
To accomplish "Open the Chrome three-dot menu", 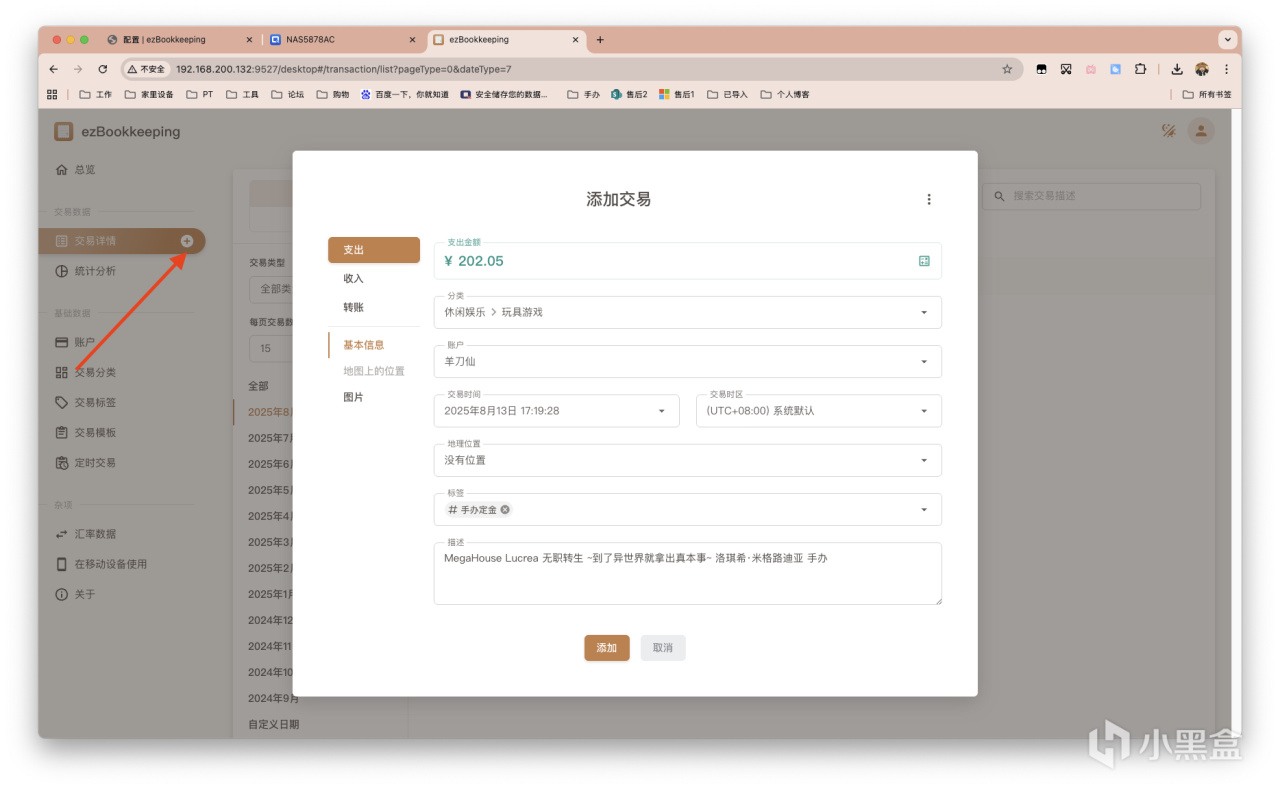I will pyautogui.click(x=1226, y=69).
